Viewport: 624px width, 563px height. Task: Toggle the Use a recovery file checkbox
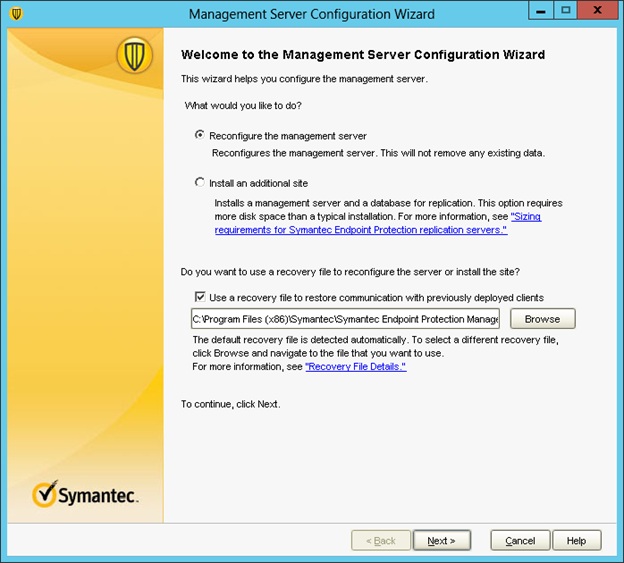click(201, 297)
